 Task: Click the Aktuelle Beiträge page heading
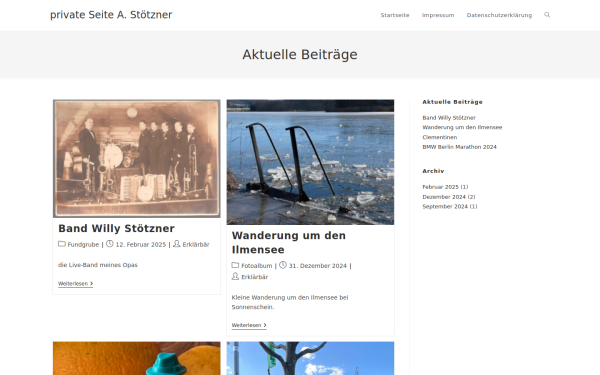tap(300, 54)
